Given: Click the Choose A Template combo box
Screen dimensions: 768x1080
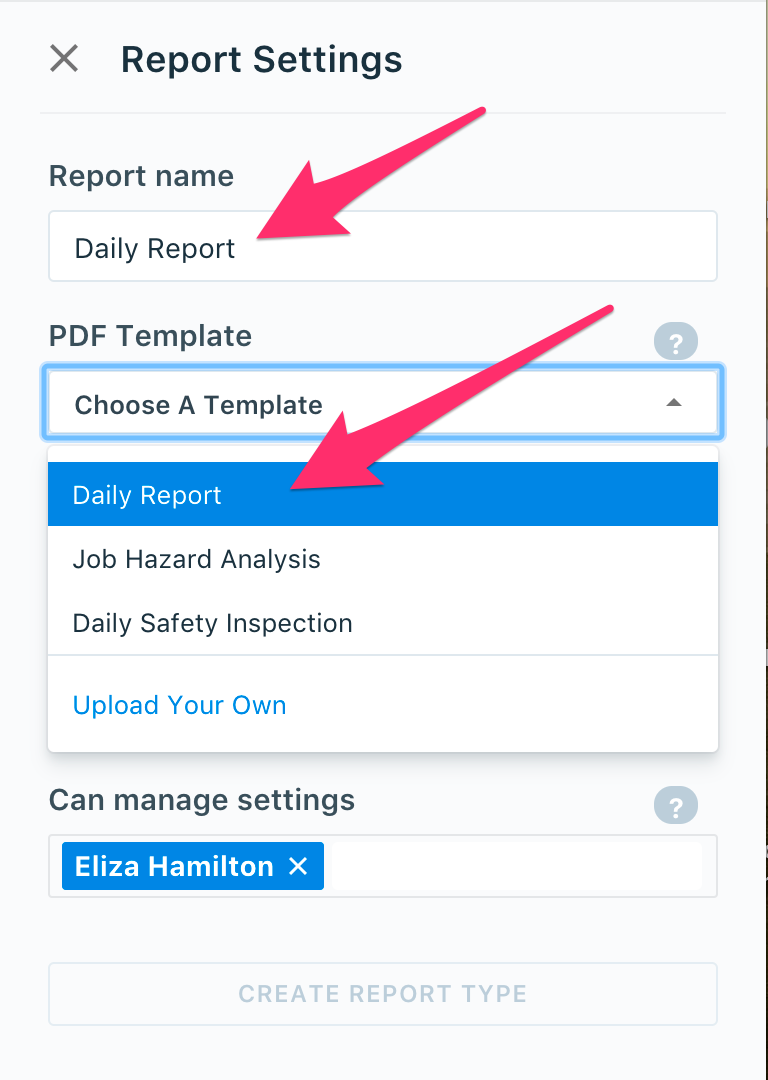Looking at the screenshot, I should tap(383, 404).
